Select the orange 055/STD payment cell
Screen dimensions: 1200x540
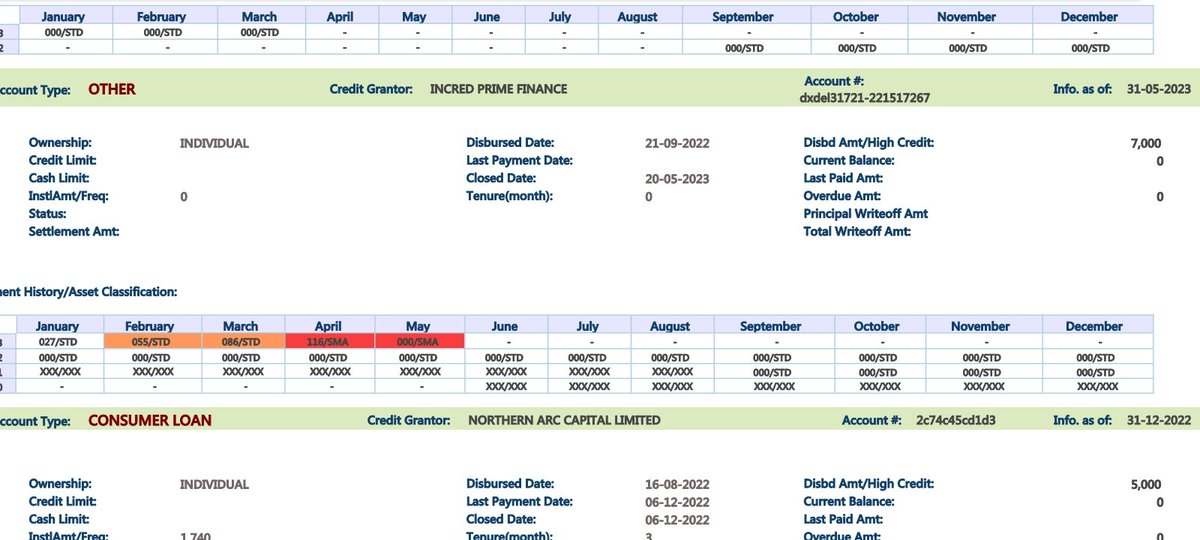click(150, 341)
